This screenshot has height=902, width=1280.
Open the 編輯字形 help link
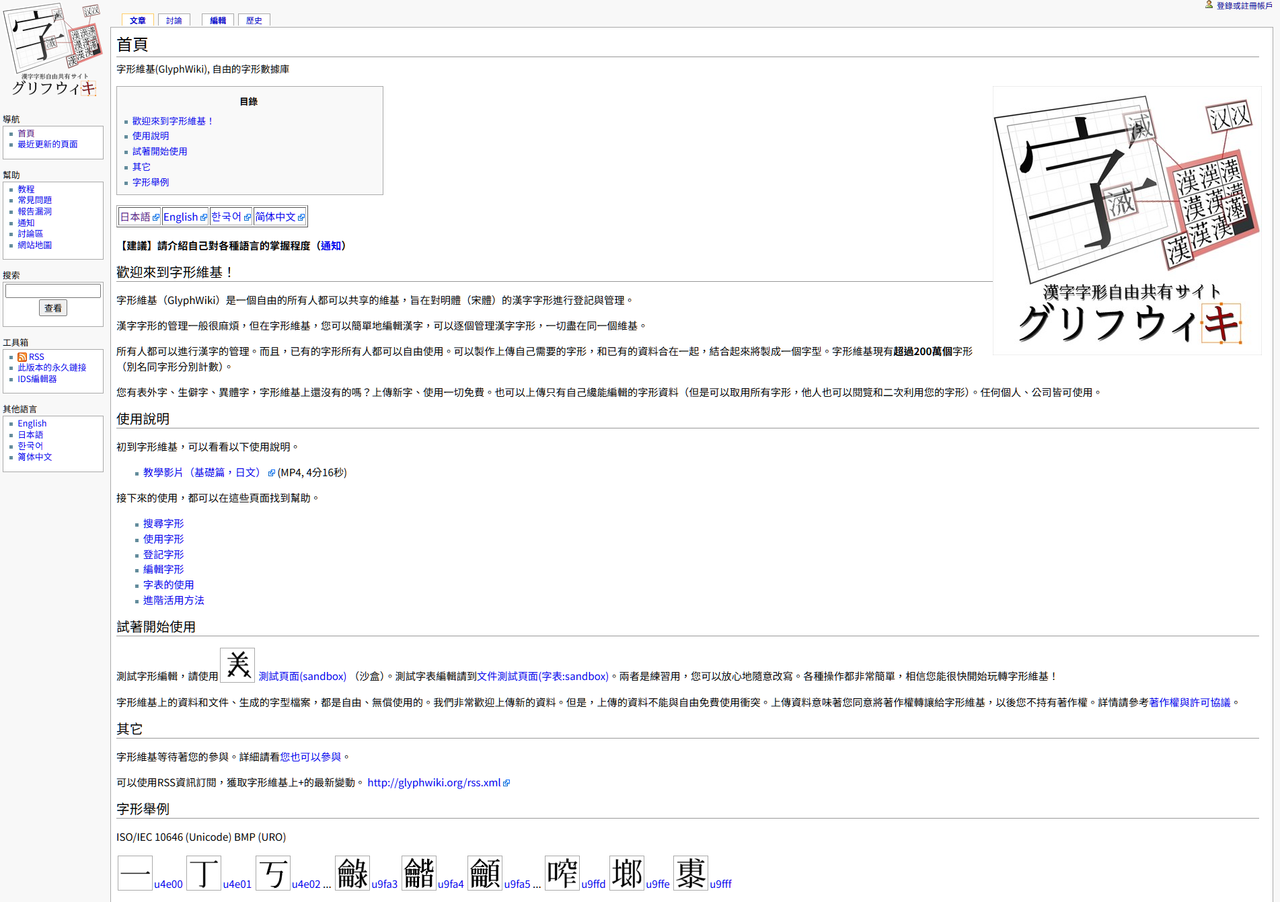tap(163, 570)
